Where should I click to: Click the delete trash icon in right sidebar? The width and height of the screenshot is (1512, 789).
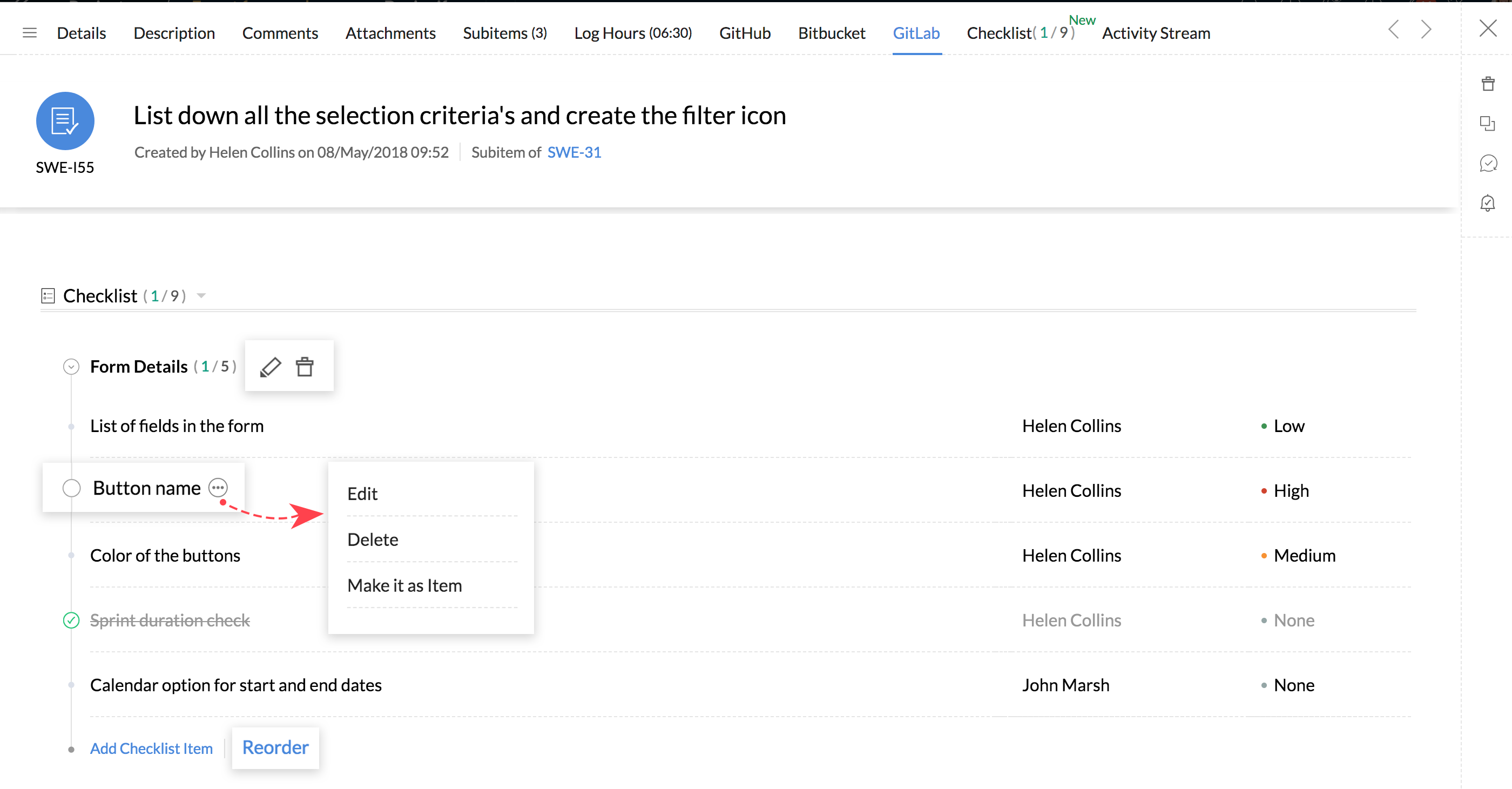(x=1487, y=84)
